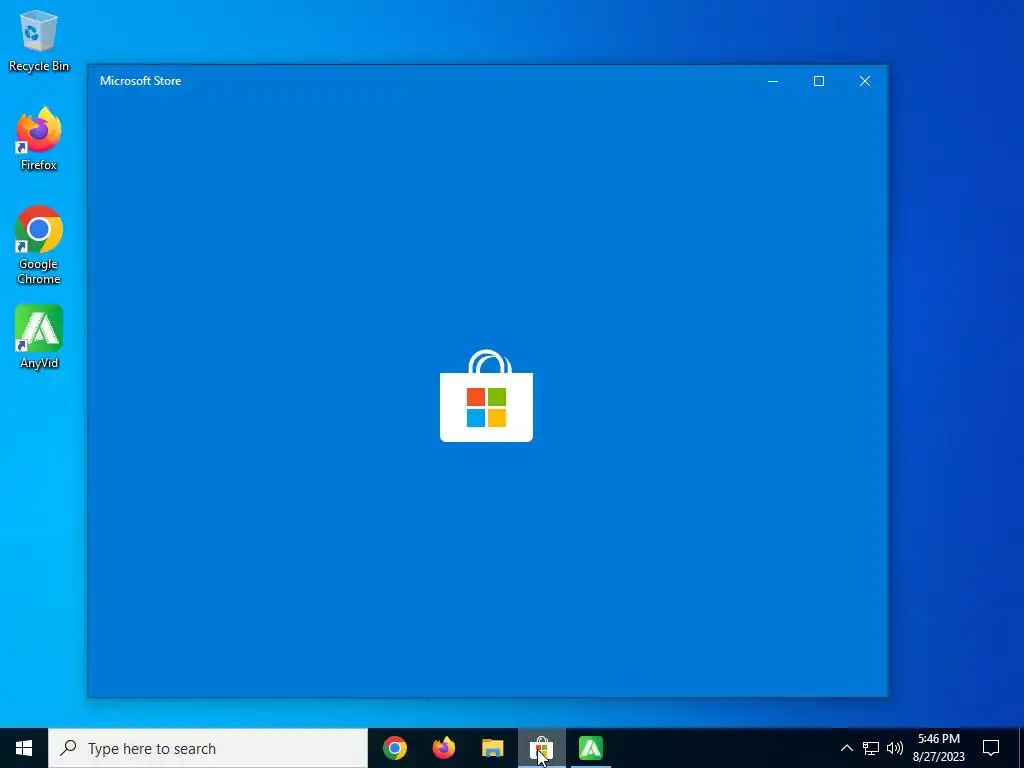Open File Explorer from the taskbar
The image size is (1024, 768).
pyautogui.click(x=493, y=748)
